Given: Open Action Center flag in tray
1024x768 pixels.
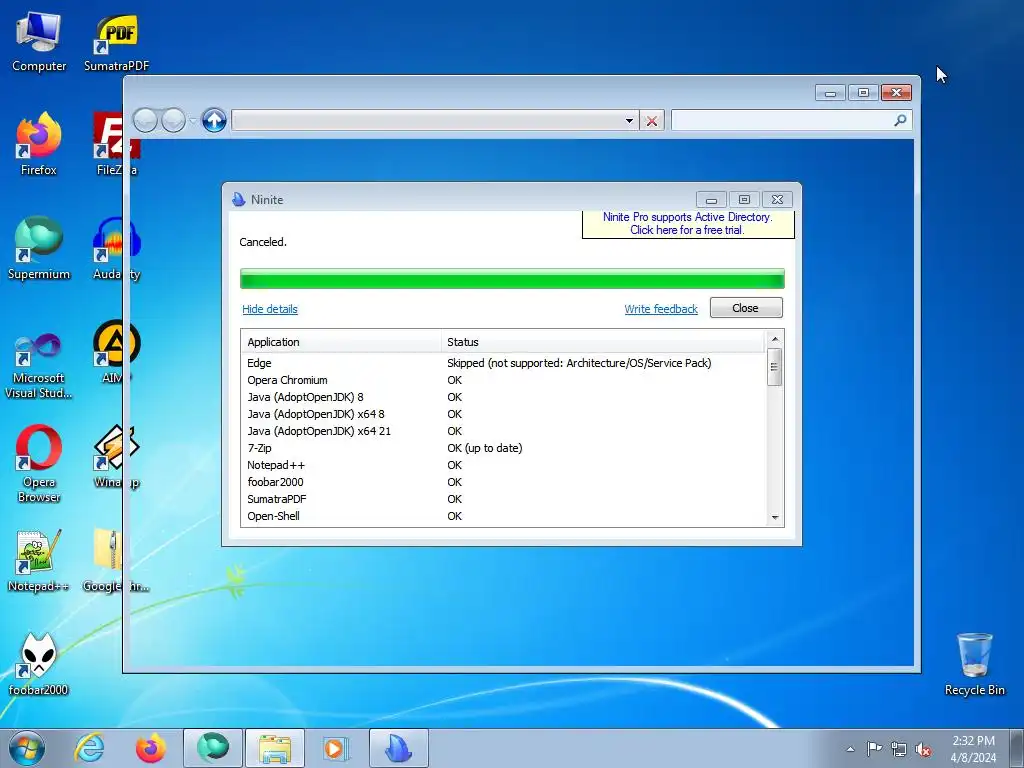Looking at the screenshot, I should [874, 749].
